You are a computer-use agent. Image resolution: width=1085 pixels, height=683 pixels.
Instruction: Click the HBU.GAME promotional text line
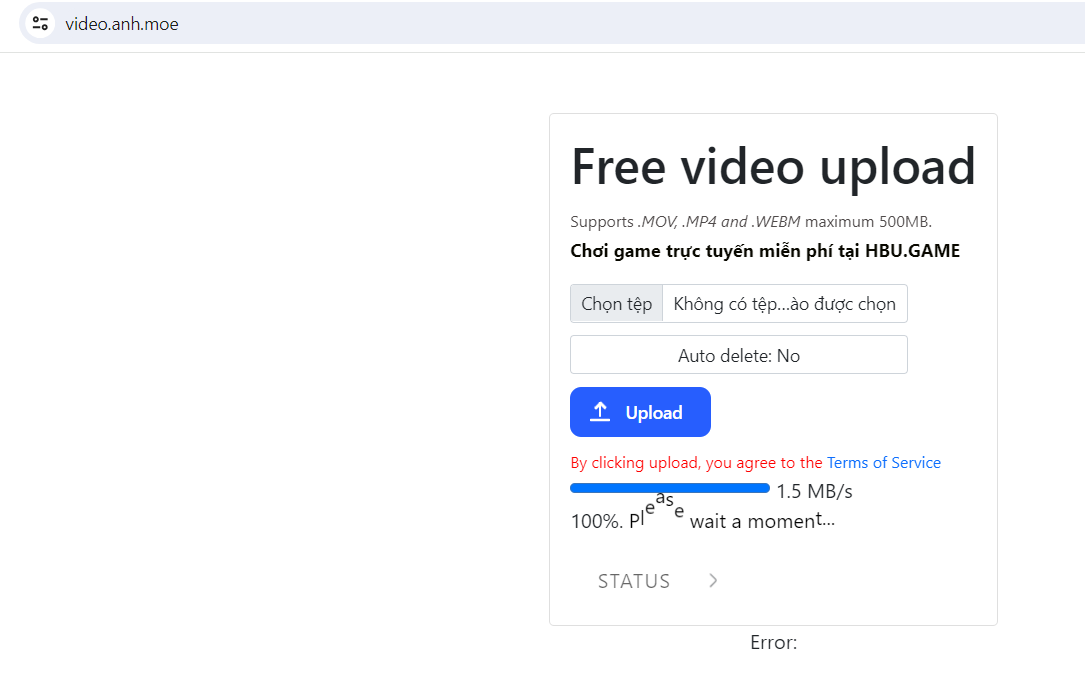click(x=764, y=251)
